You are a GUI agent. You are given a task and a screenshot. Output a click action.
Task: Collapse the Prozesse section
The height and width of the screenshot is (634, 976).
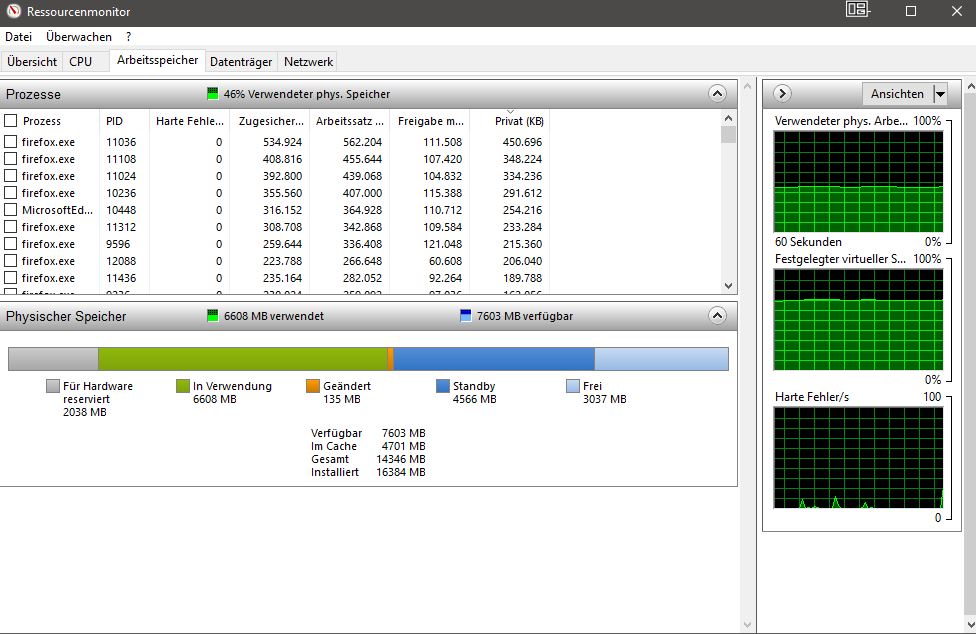click(x=717, y=94)
